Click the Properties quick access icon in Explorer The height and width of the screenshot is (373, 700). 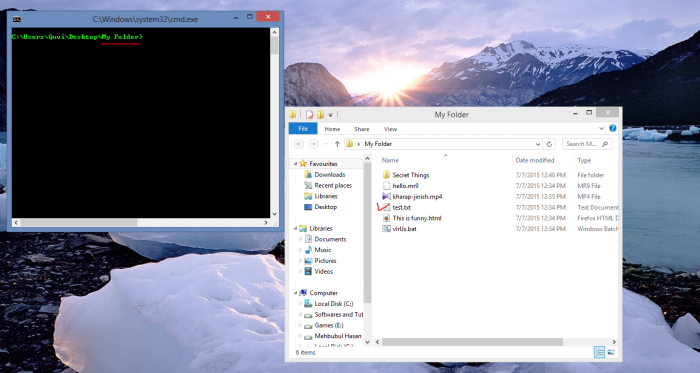click(310, 115)
